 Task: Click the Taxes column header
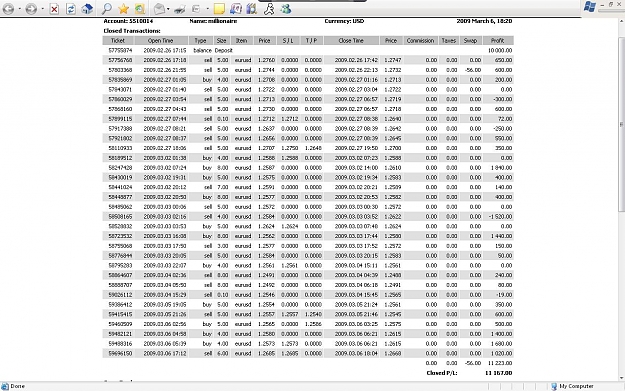pyautogui.click(x=449, y=41)
